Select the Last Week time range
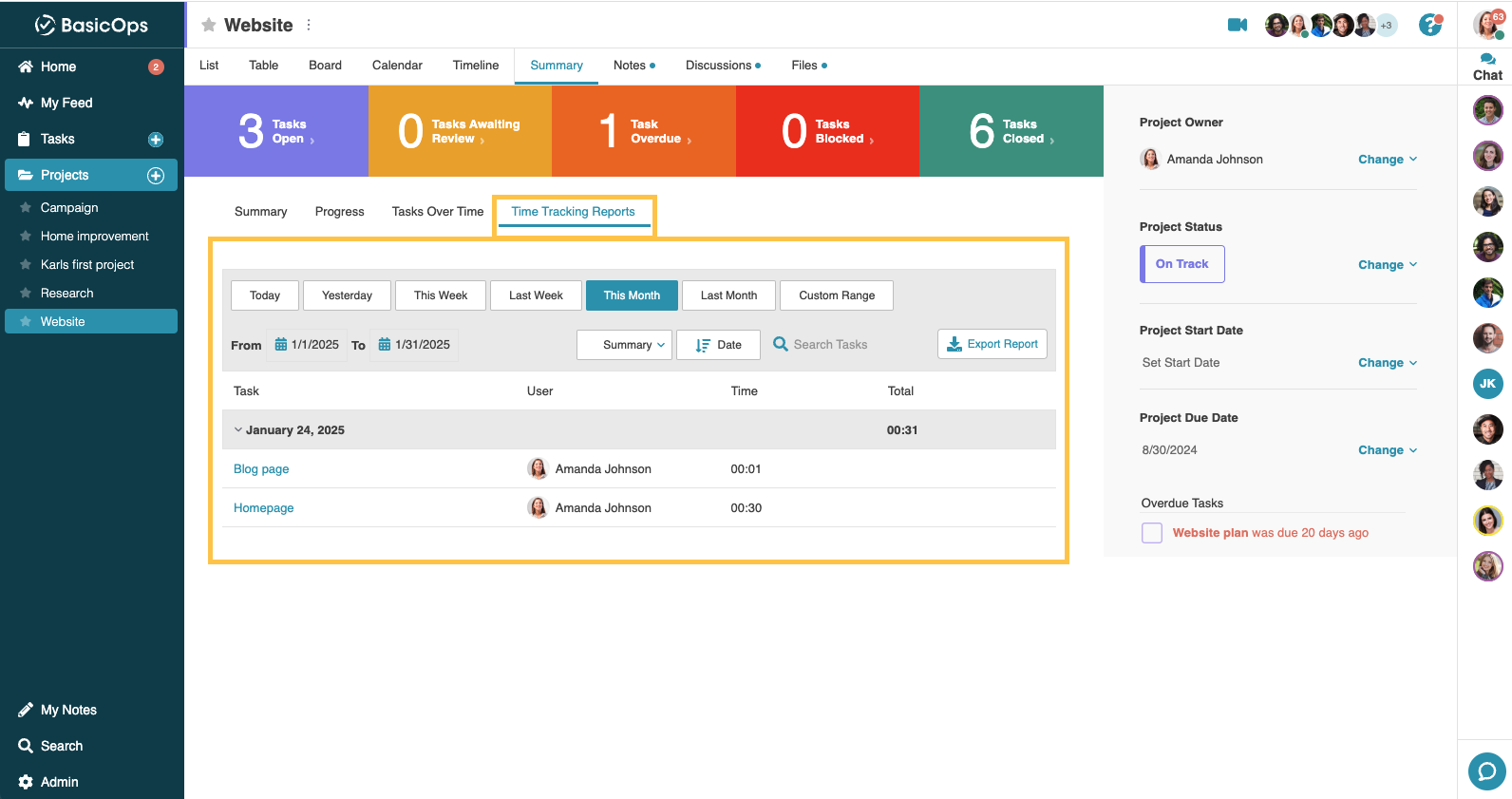Image resolution: width=1512 pixels, height=799 pixels. (536, 295)
